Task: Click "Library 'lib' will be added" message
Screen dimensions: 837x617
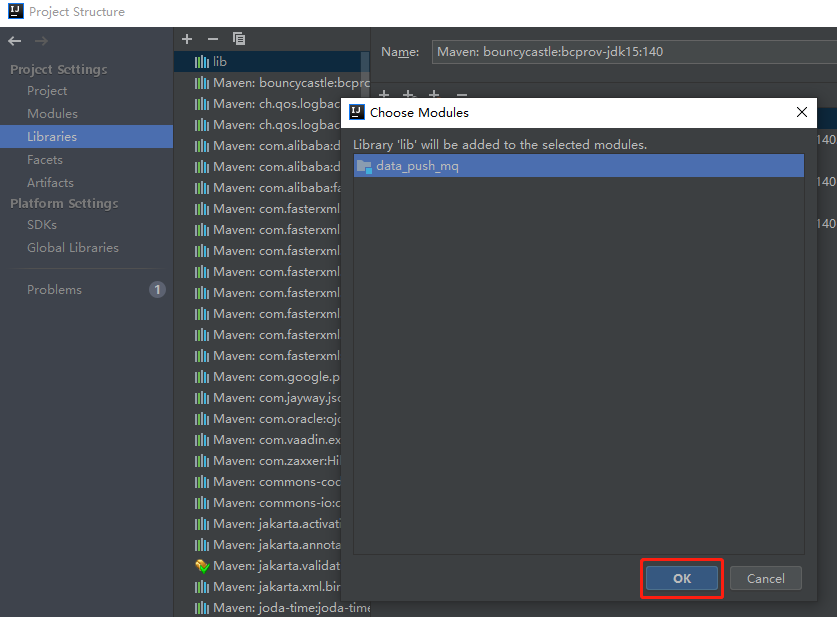Action: coord(500,145)
